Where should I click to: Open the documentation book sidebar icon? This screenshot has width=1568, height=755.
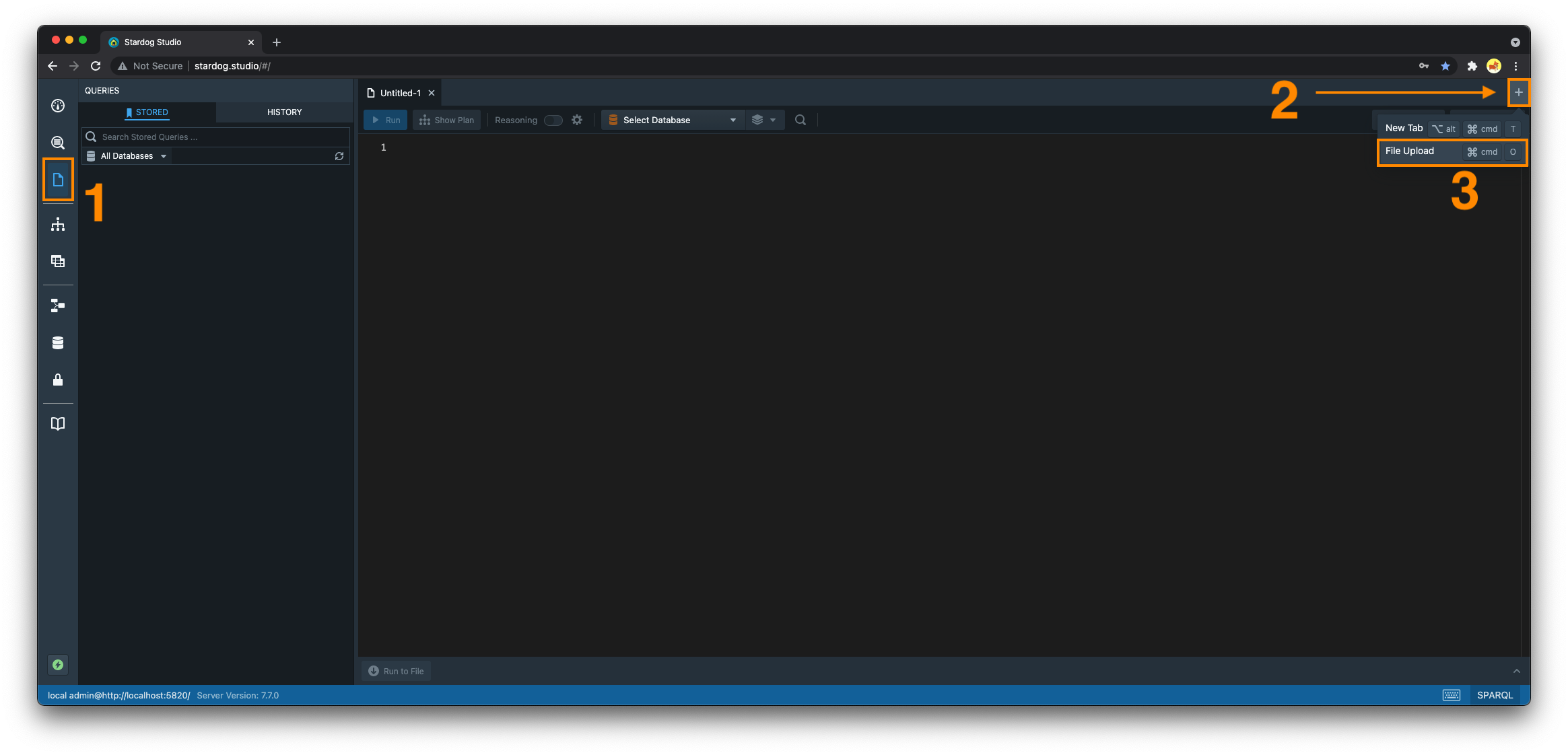coord(58,424)
